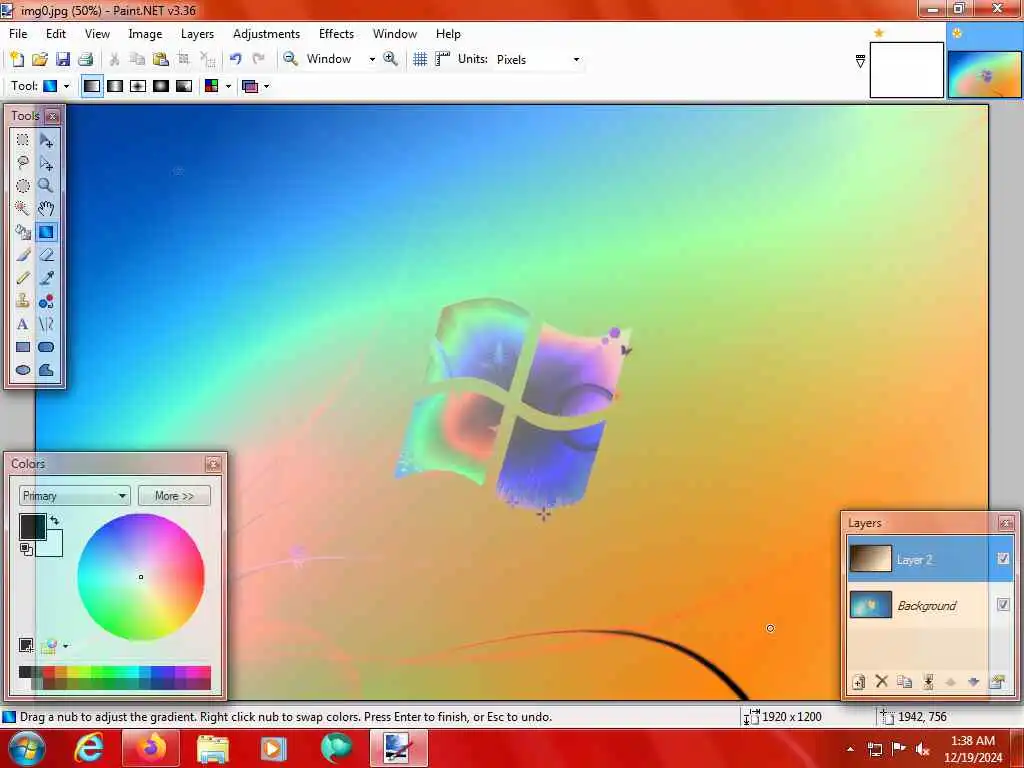Paste from clipboard toolbar icon
The image size is (1024, 768).
160,59
